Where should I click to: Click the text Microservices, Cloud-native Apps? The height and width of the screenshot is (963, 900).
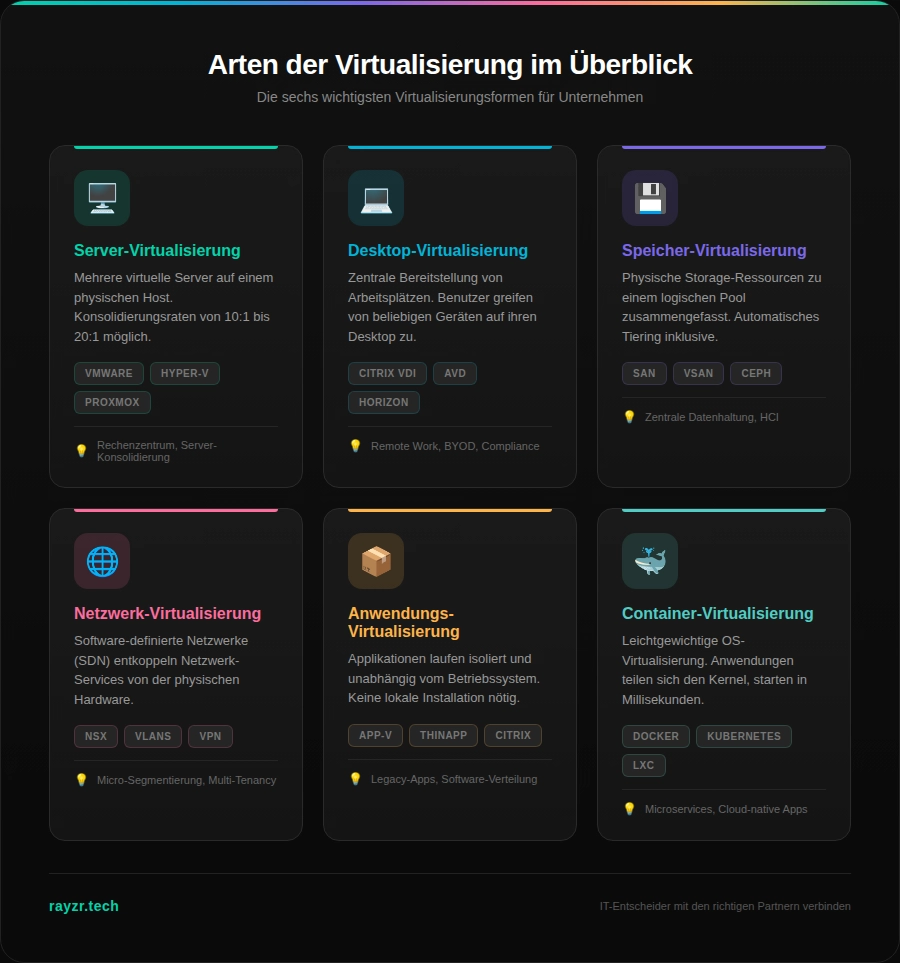[726, 809]
